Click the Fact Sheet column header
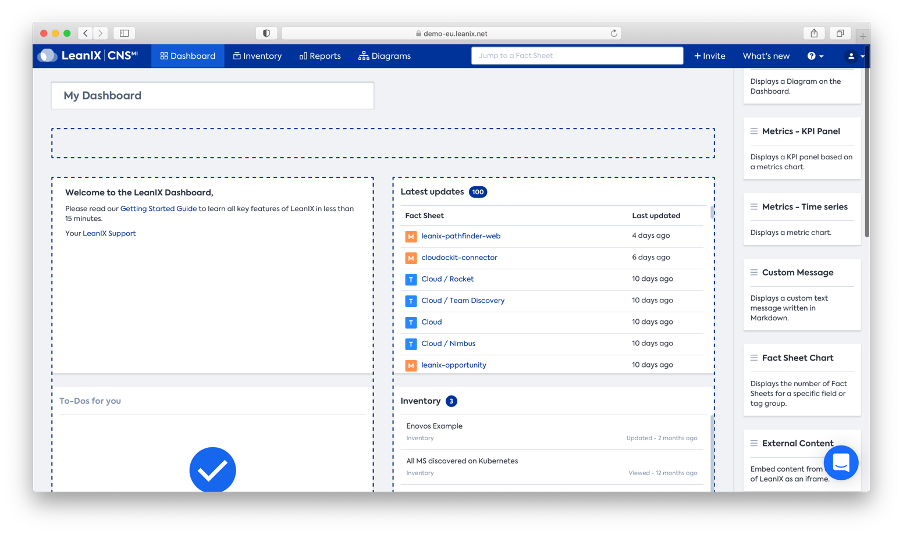The image size is (902, 534). pos(425,215)
